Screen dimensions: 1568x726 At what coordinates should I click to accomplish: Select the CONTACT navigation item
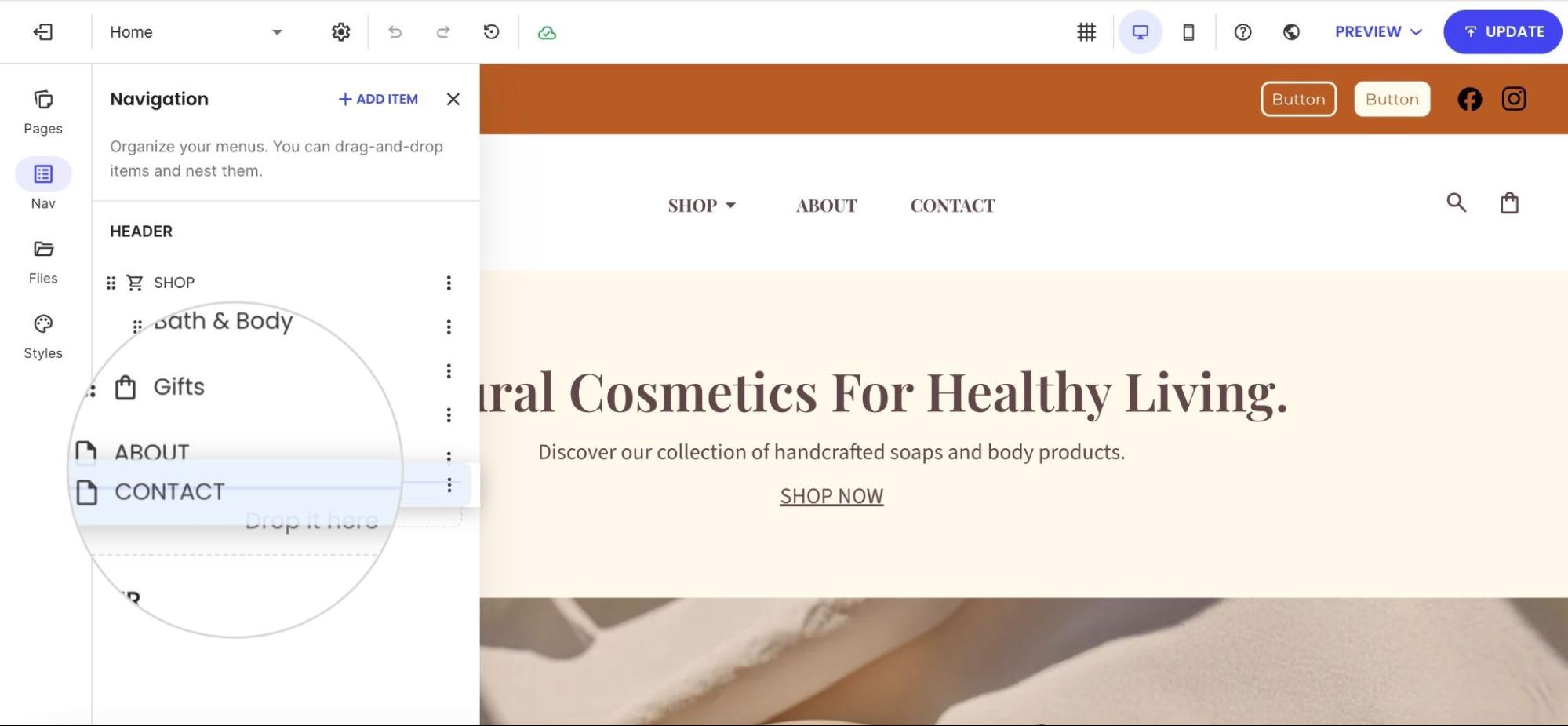[x=169, y=492]
